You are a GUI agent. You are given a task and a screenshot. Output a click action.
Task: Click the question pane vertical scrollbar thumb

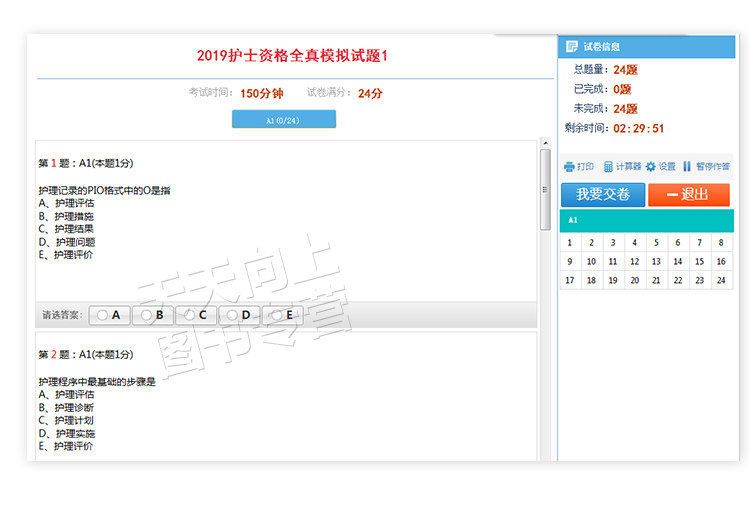point(545,189)
